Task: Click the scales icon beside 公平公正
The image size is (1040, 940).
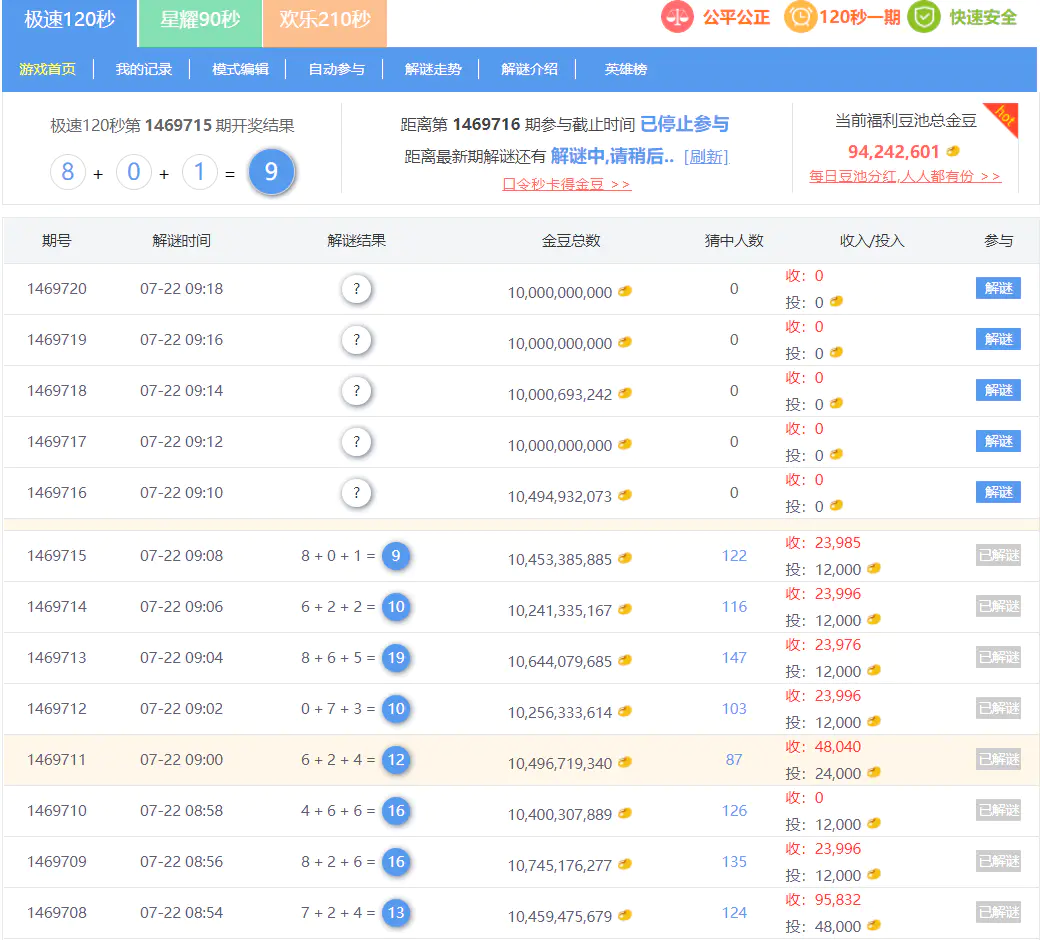Action: click(x=677, y=17)
